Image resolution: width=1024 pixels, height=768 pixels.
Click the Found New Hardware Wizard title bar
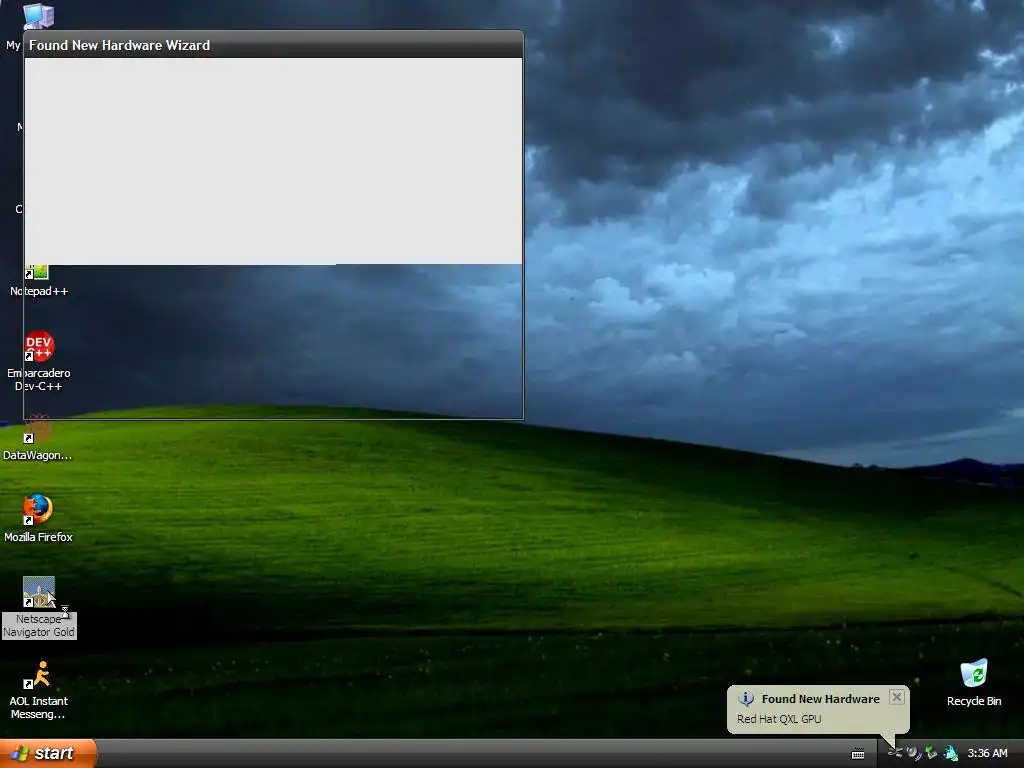point(274,45)
